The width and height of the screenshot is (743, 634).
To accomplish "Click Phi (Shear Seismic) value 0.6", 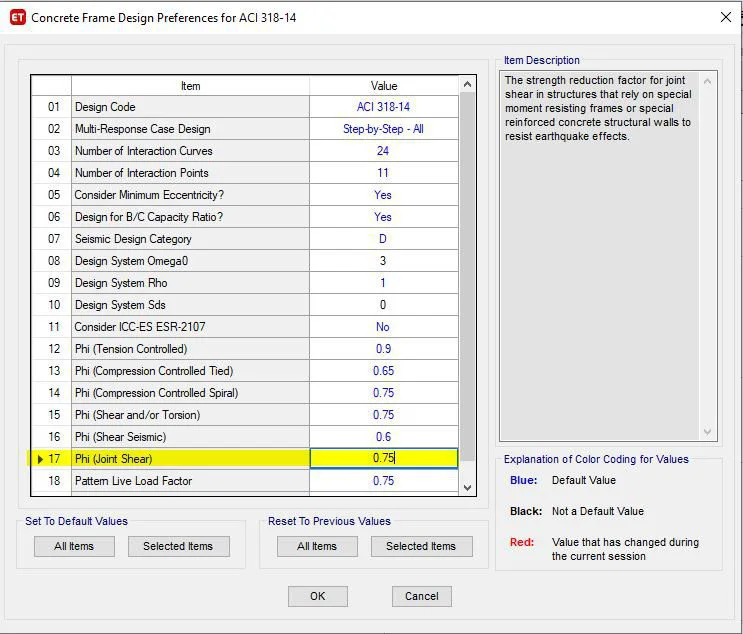I will 384,436.
